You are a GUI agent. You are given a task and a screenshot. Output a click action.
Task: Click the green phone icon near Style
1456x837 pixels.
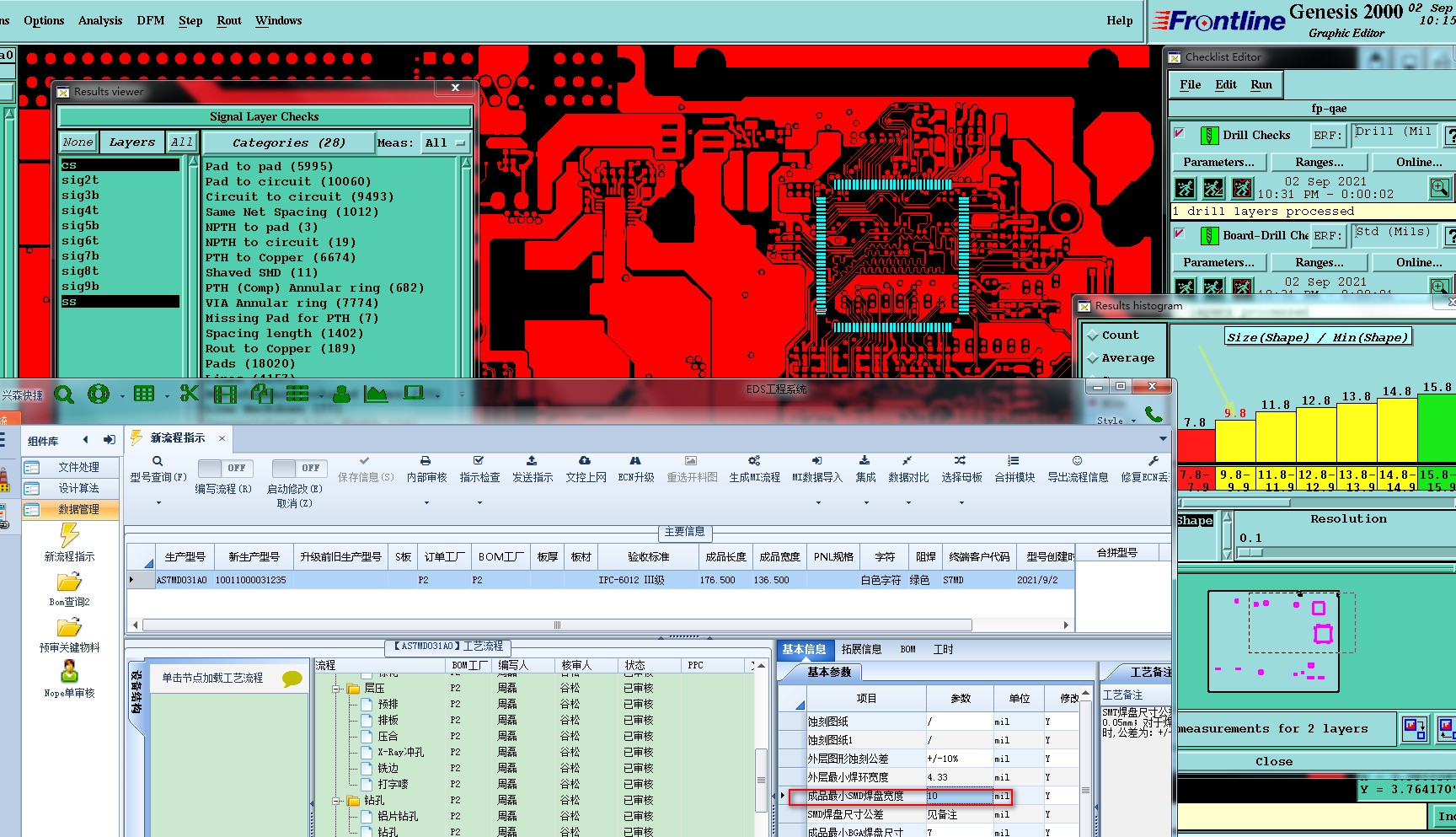tap(1154, 414)
